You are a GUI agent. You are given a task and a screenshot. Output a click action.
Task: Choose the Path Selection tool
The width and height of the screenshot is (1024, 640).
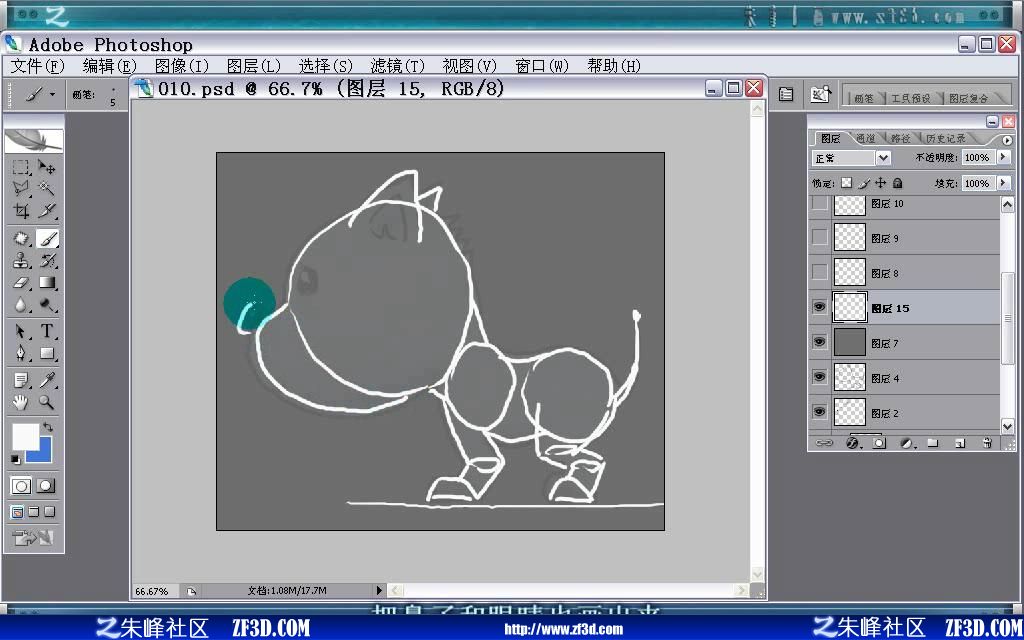coord(21,331)
